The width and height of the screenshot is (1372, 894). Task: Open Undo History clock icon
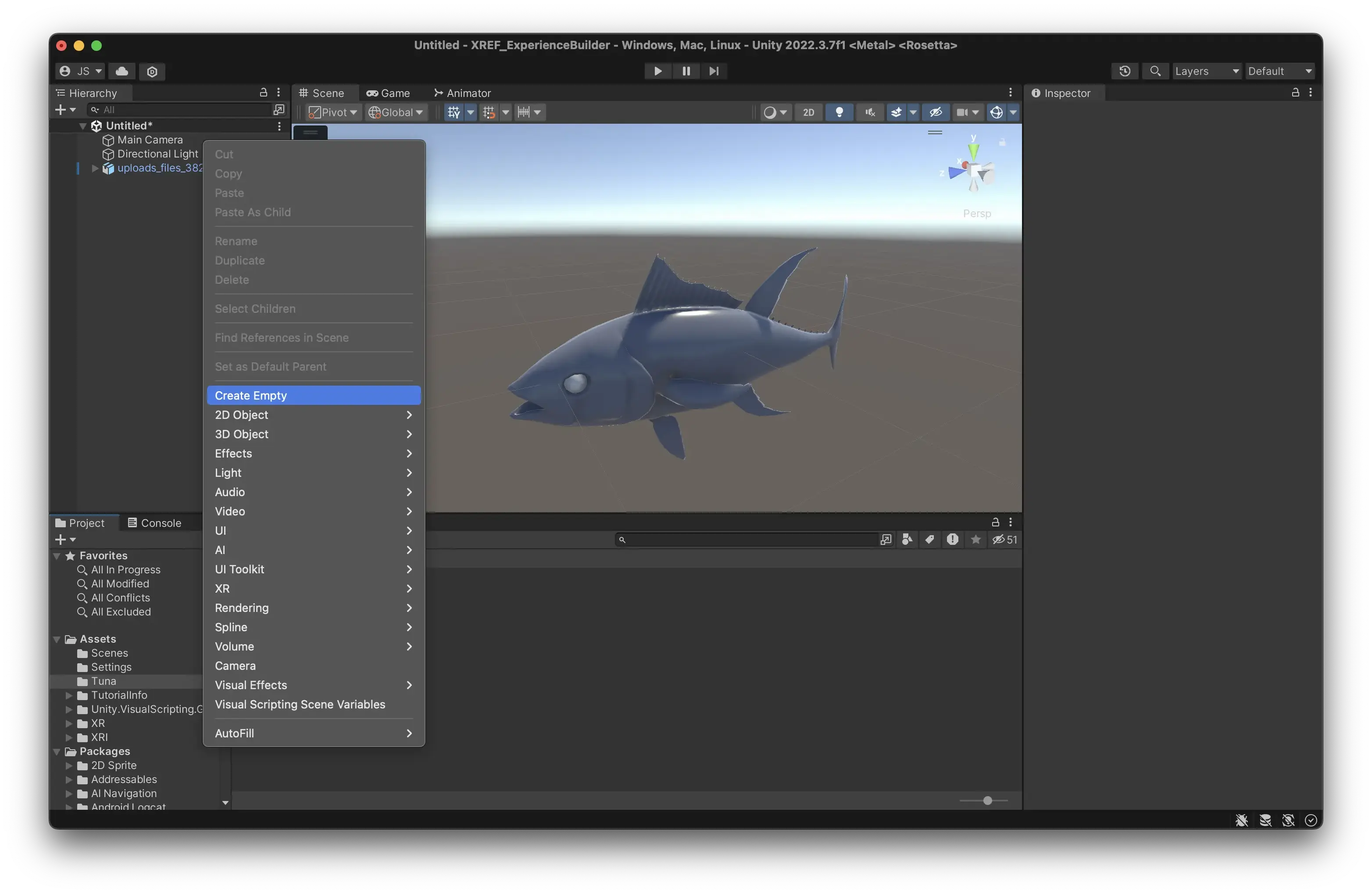pos(1124,71)
